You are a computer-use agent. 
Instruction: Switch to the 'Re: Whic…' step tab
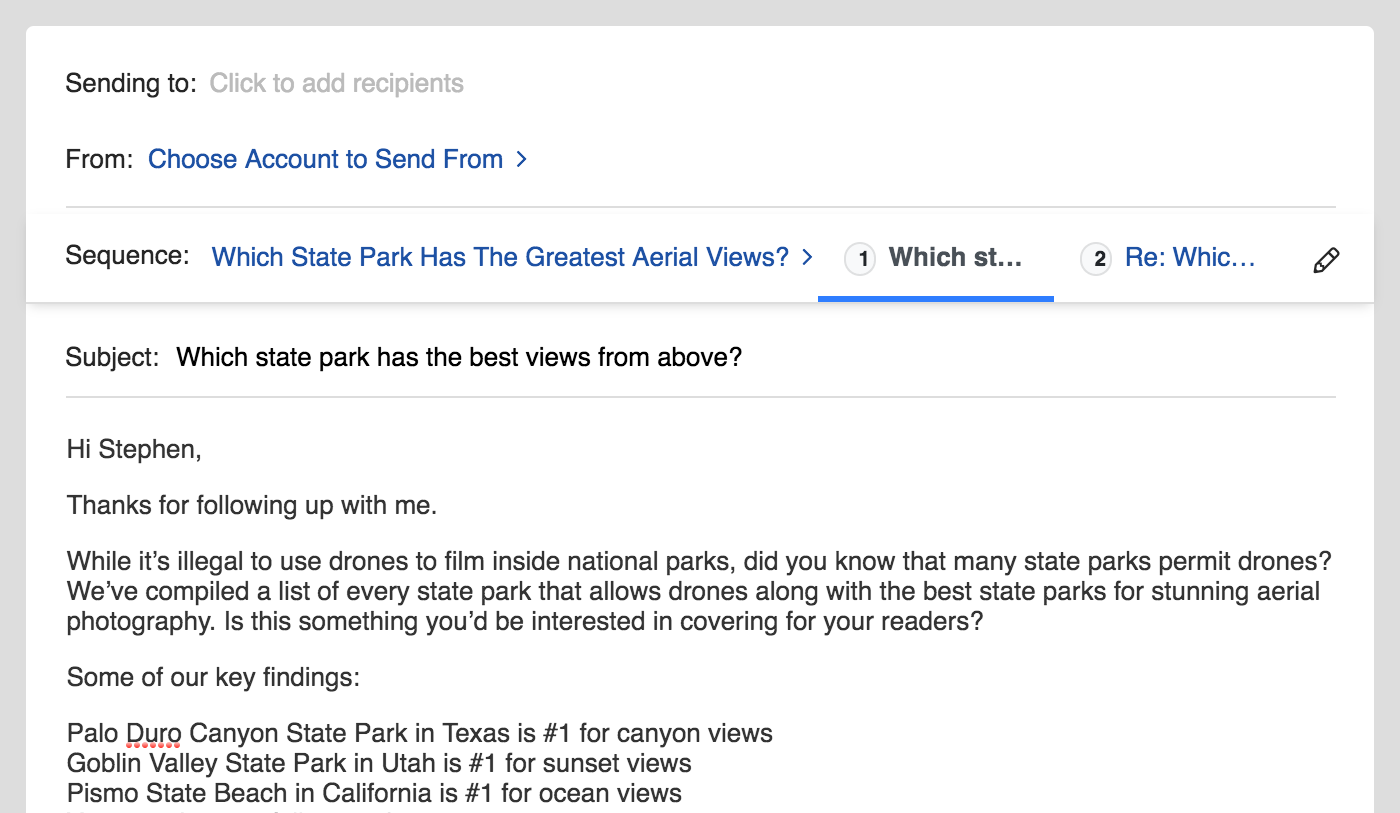point(1189,258)
